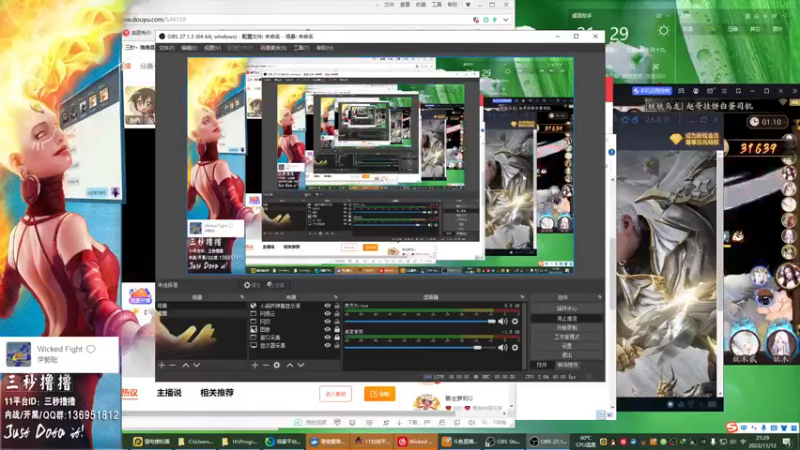The width and height of the screenshot is (800, 450).
Task: Click the orange post button on Douyu page
Action: coord(380,394)
